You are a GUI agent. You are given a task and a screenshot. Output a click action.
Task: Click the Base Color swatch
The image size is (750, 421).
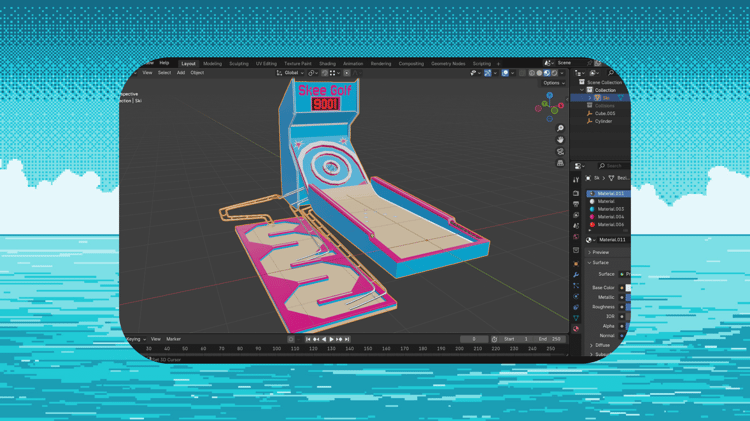tap(628, 288)
